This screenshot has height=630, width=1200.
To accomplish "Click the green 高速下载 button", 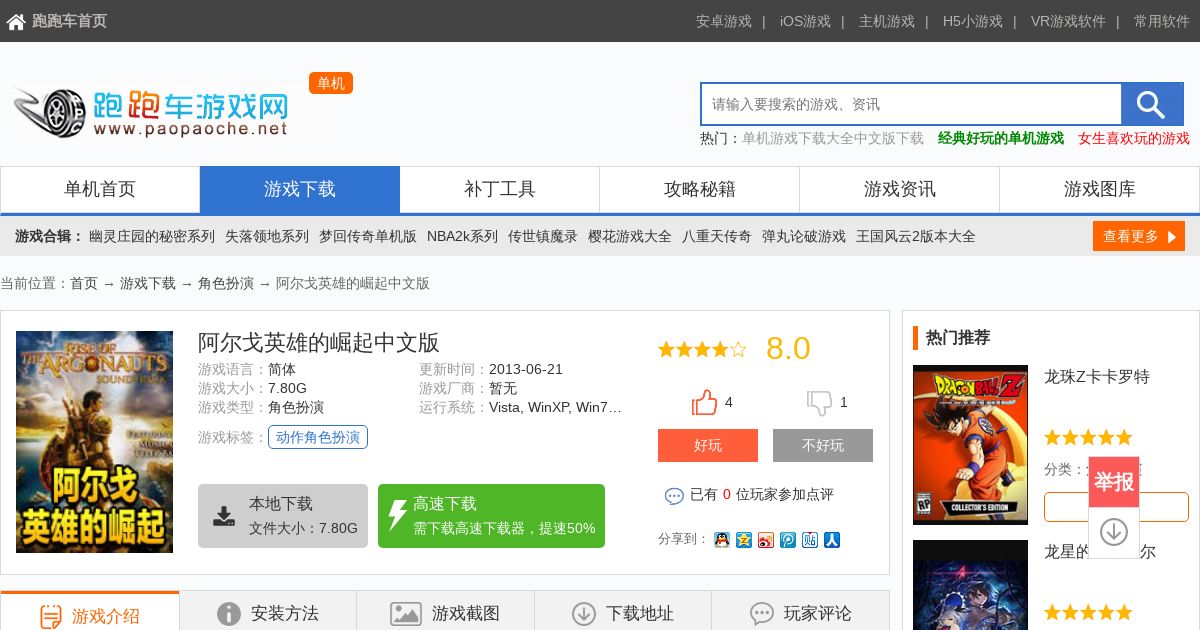I will tap(491, 516).
